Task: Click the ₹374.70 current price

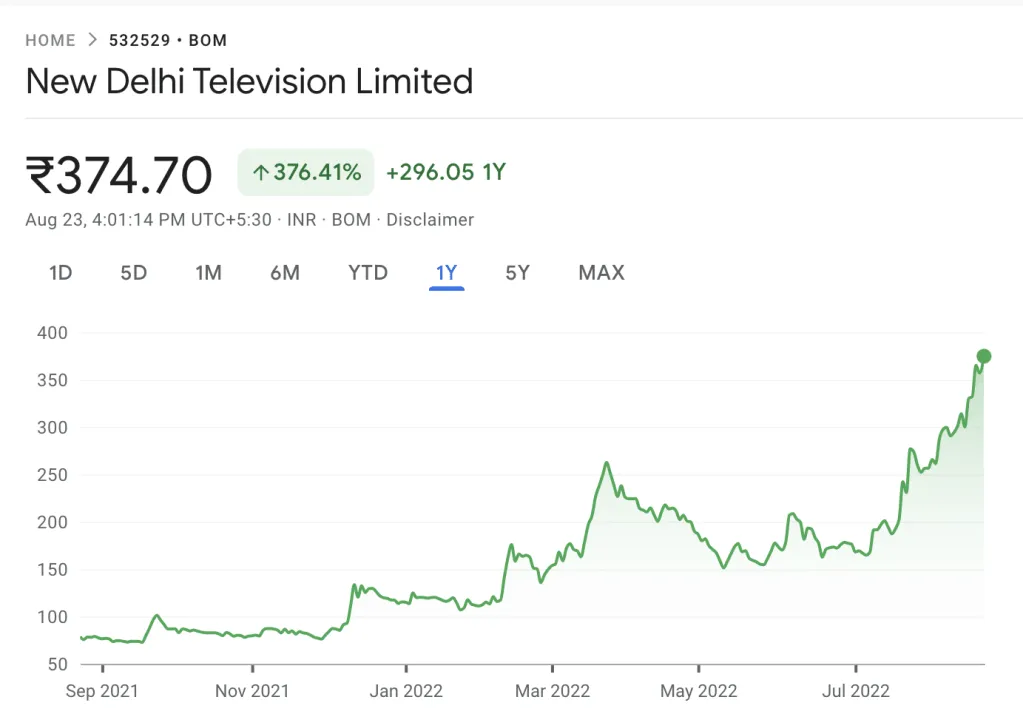Action: 119,175
